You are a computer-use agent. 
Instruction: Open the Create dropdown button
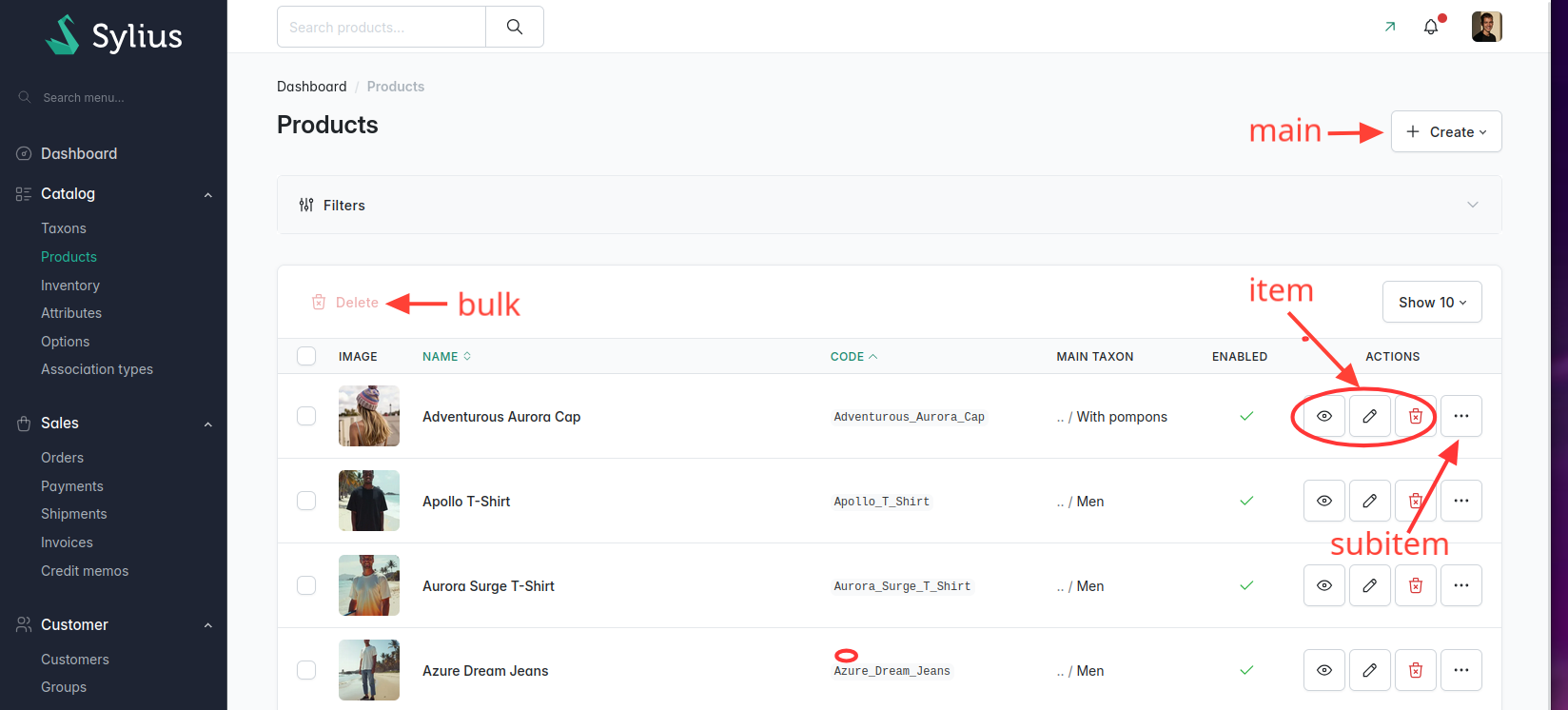(x=1446, y=131)
